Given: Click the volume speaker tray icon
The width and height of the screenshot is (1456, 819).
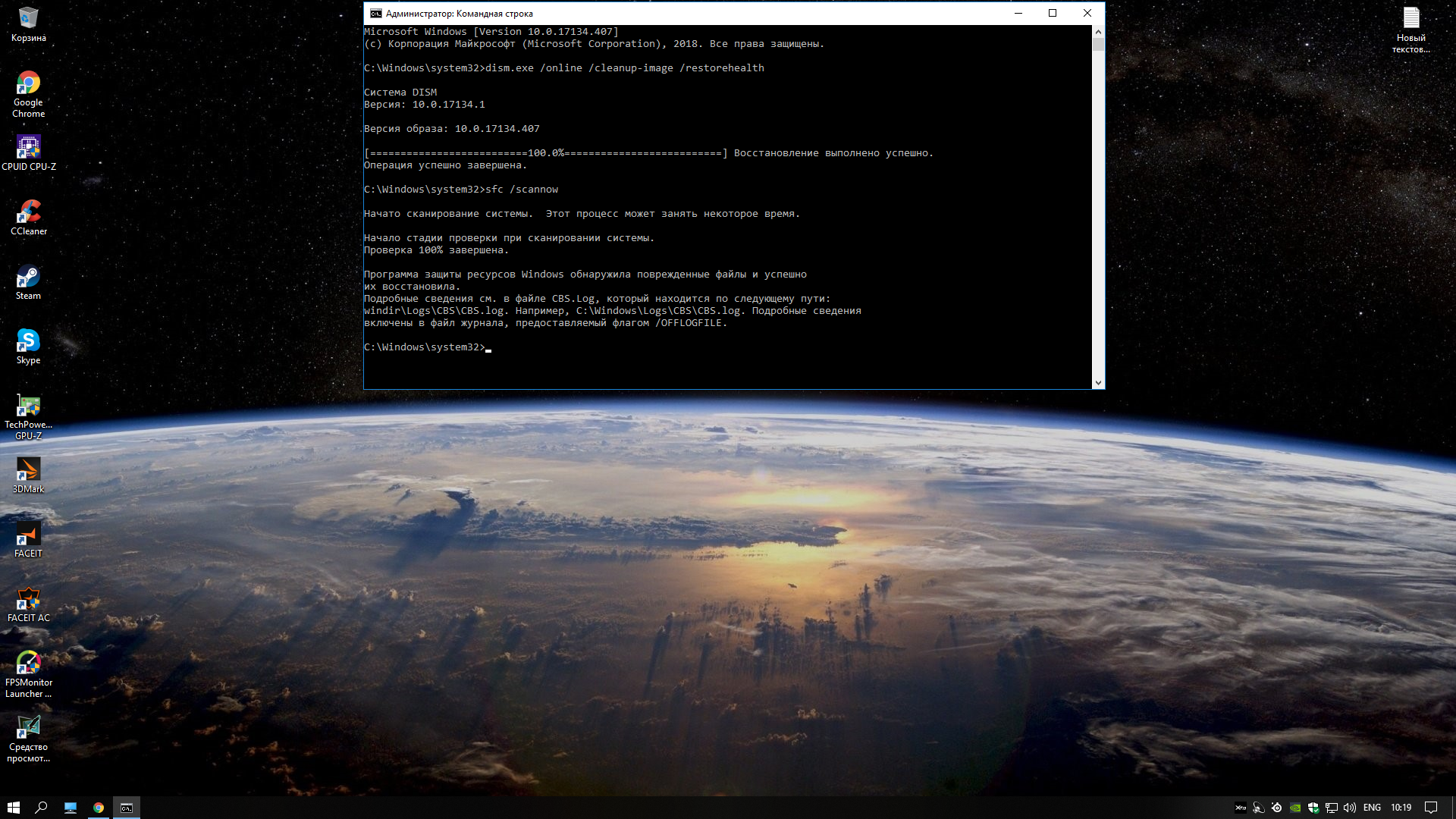Looking at the screenshot, I should click(1350, 808).
